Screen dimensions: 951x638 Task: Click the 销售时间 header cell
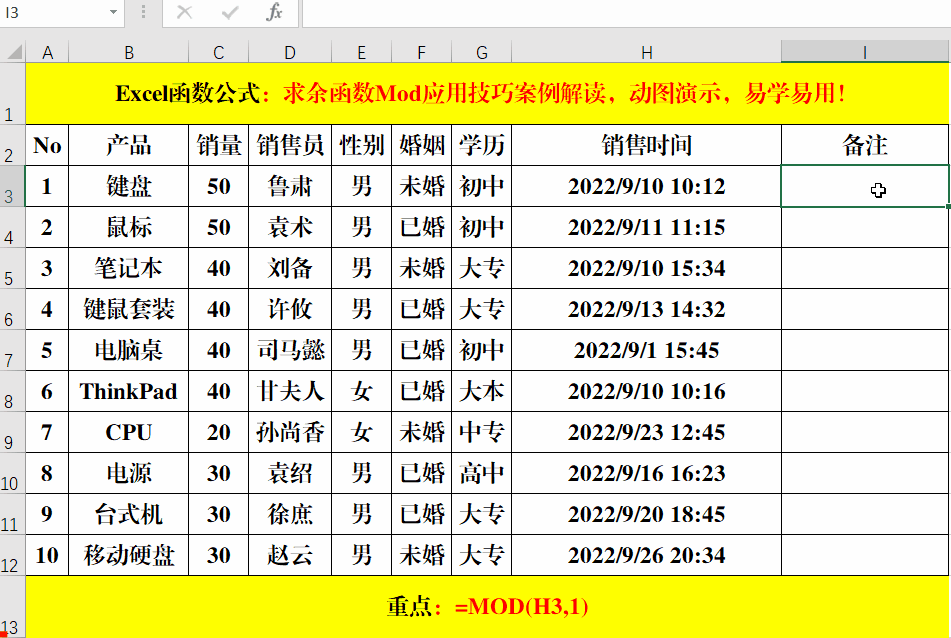tap(647, 145)
